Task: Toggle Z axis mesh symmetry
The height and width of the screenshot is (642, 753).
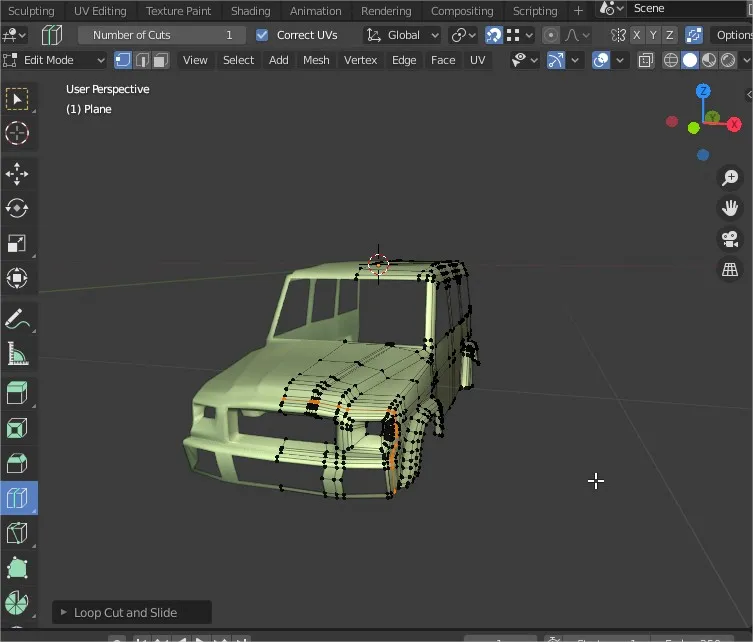Action: (669, 35)
